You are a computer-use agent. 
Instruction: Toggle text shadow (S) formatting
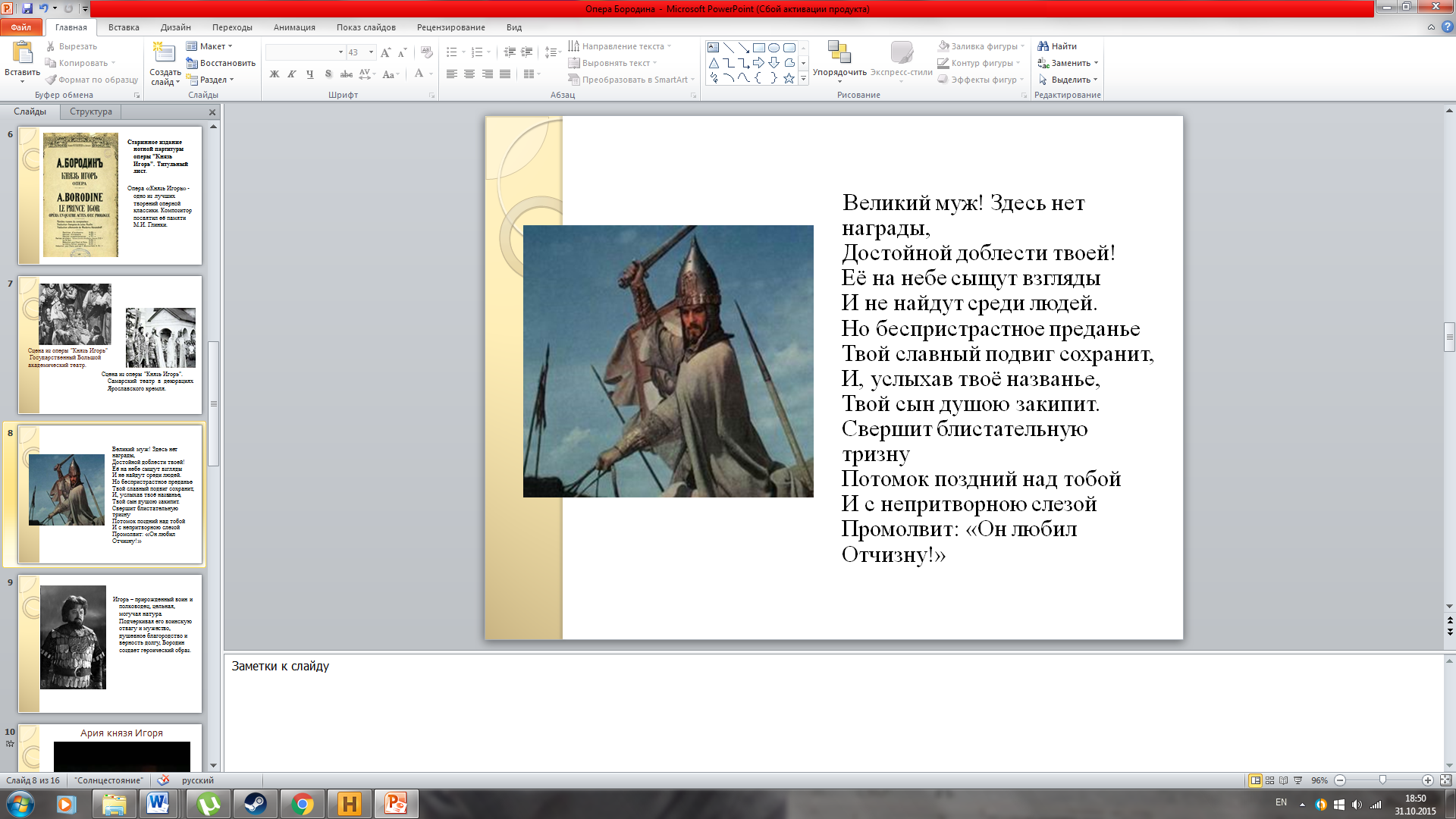coord(328,74)
